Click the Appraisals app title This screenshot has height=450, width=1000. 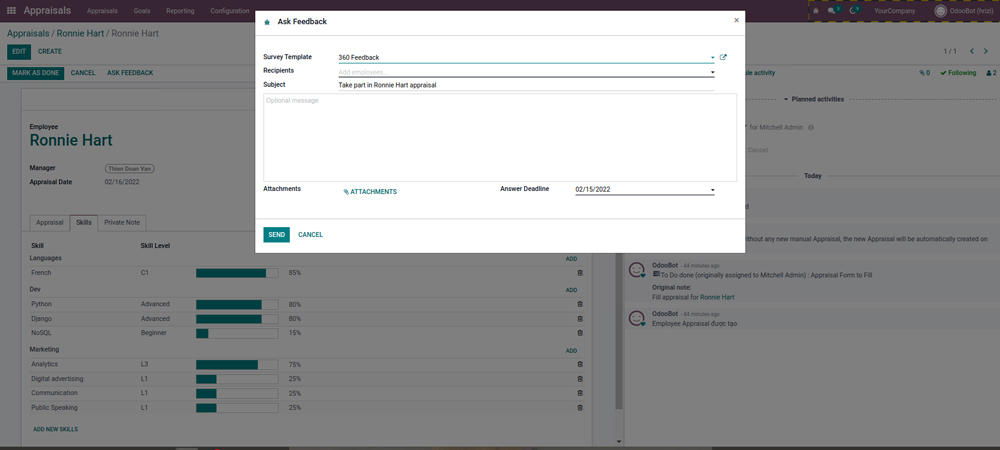click(47, 11)
